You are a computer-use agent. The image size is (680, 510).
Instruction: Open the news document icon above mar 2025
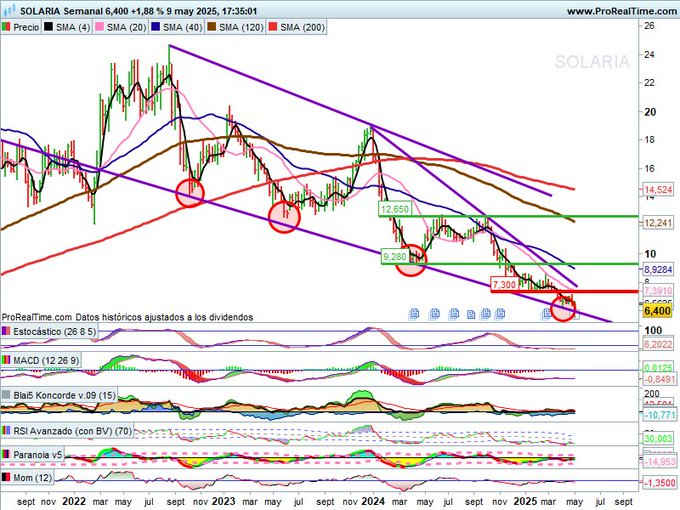[547, 314]
